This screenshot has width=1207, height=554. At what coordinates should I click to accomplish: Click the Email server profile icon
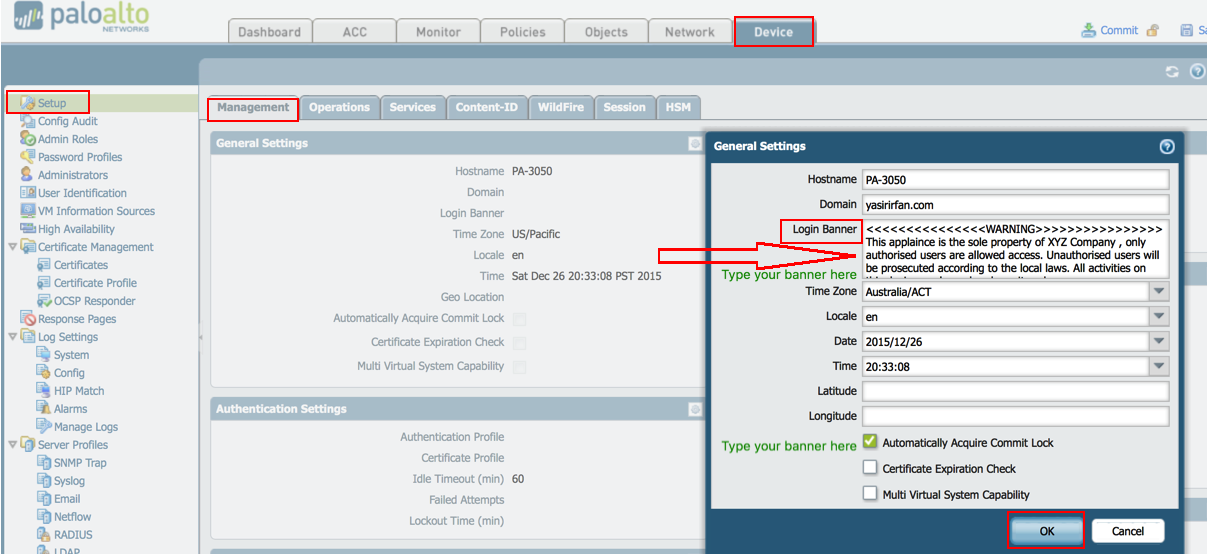[x=44, y=499]
